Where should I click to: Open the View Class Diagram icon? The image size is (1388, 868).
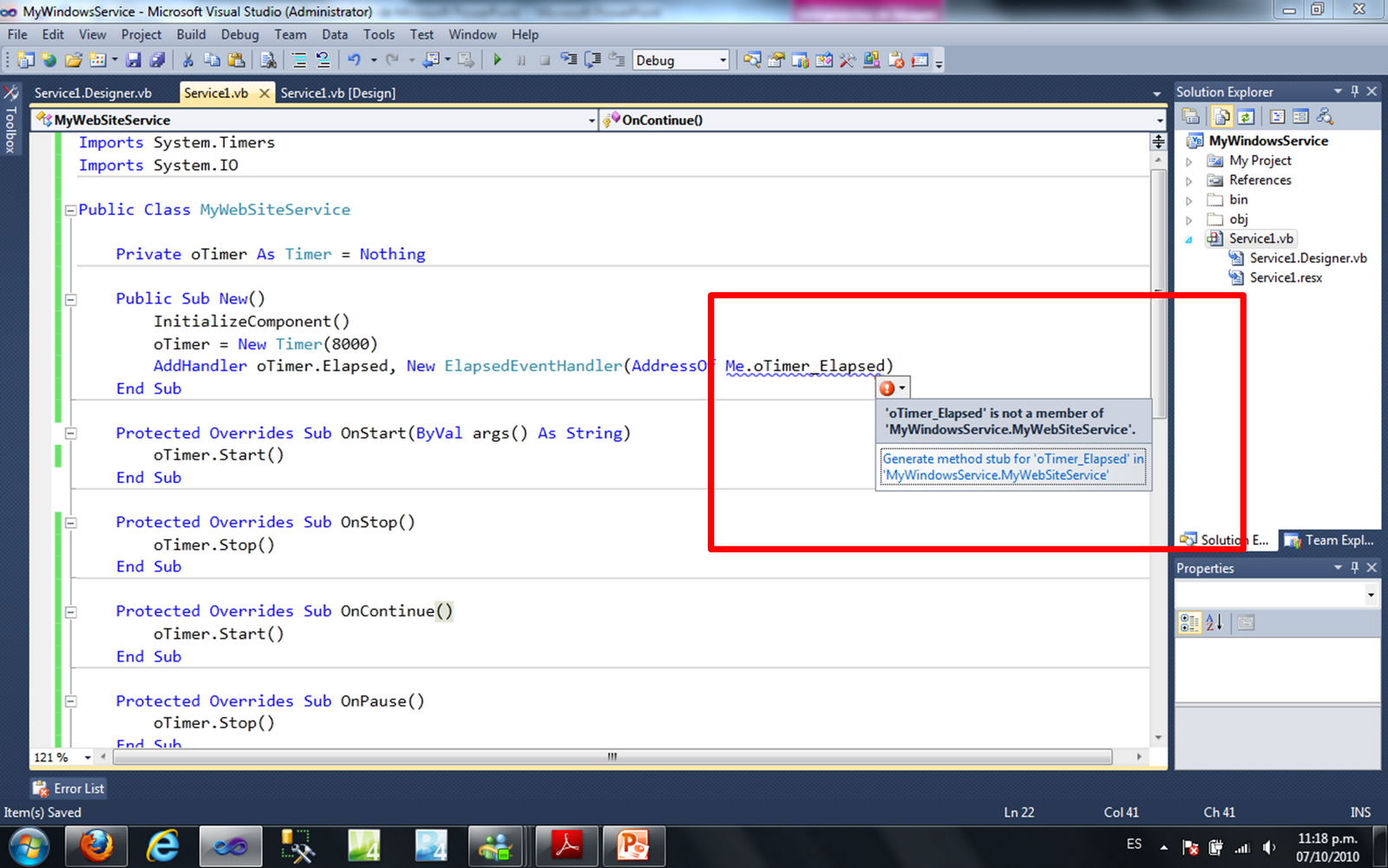point(1325,116)
